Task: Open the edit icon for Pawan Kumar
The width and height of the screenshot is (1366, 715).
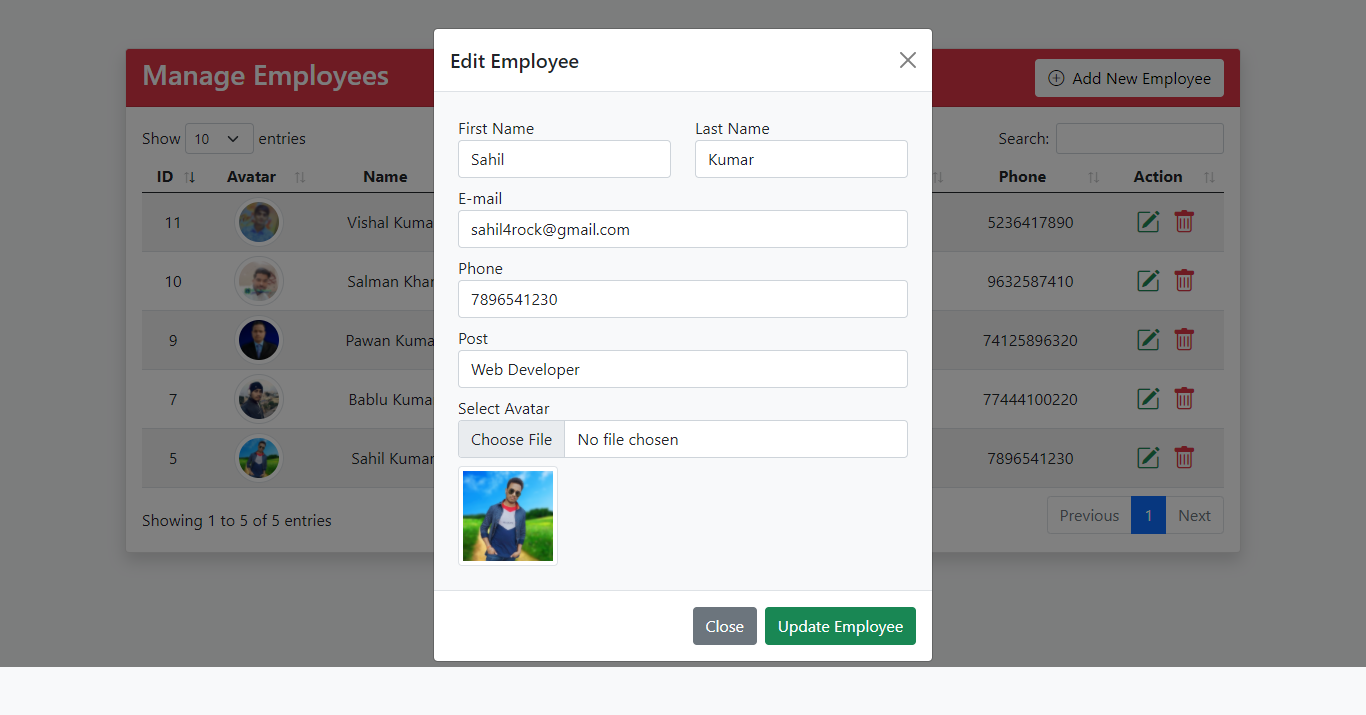Action: click(1148, 340)
